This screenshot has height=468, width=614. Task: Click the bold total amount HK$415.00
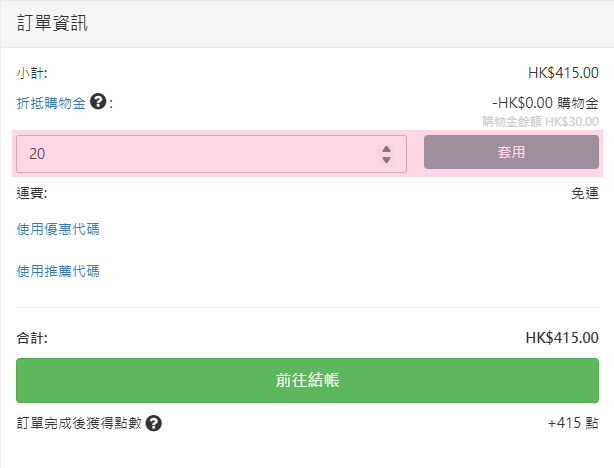click(562, 338)
